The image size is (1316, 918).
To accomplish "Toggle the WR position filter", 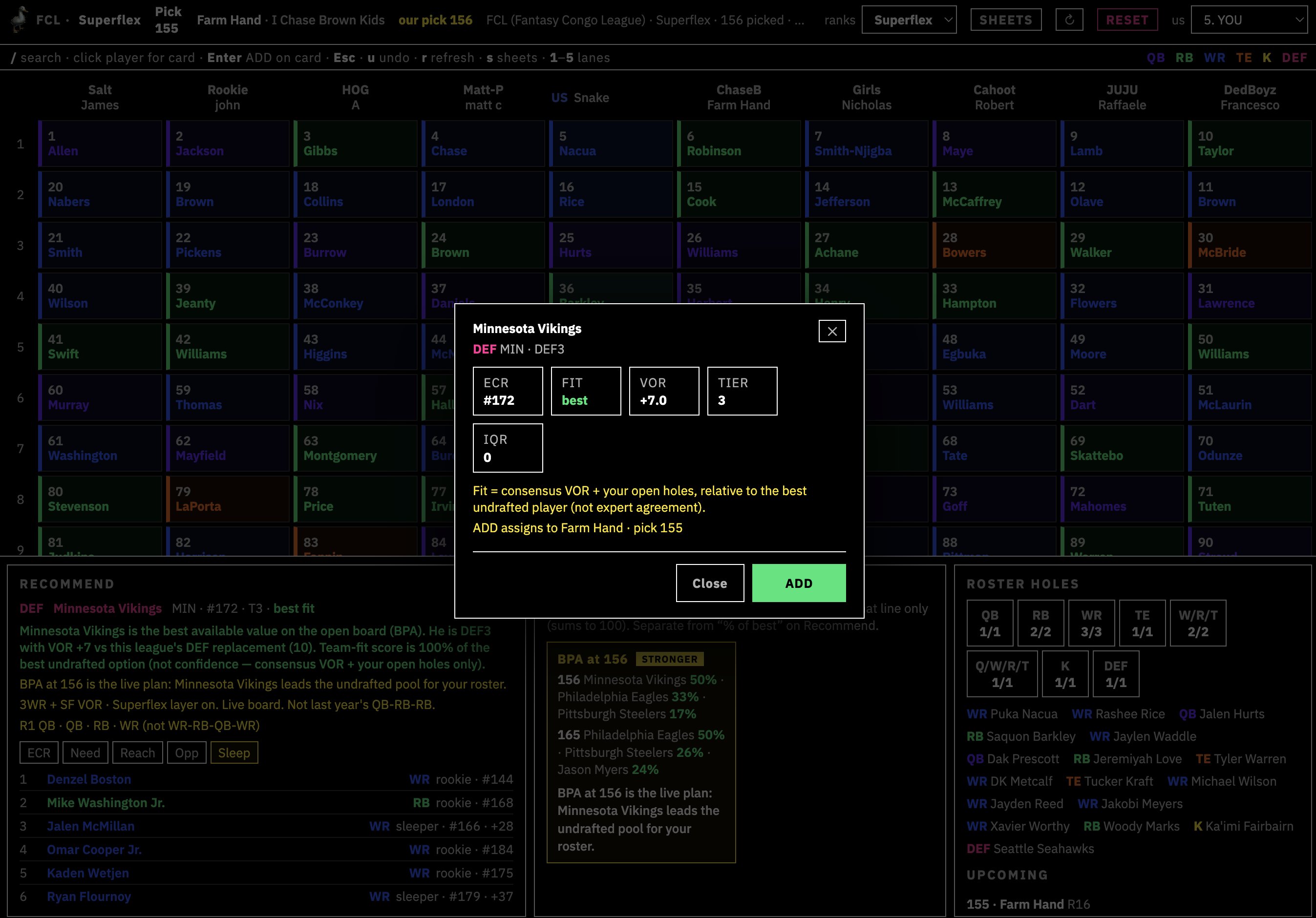I will [x=1214, y=58].
